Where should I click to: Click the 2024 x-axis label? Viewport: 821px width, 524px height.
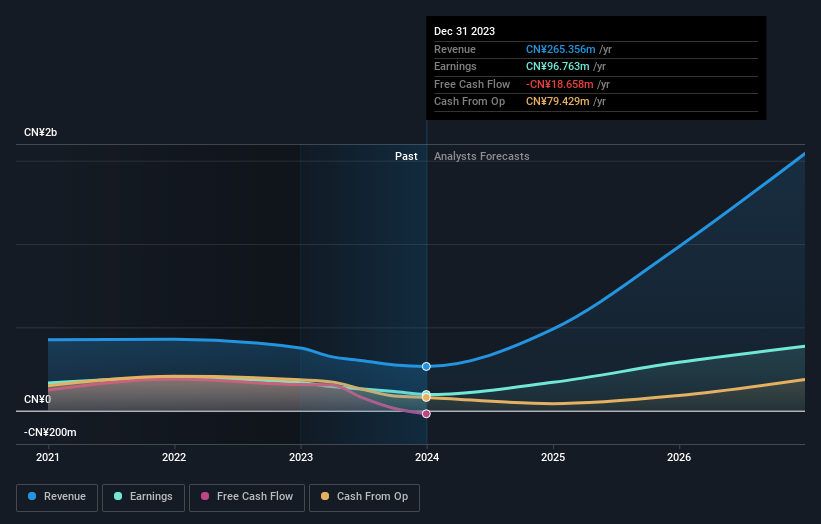(x=427, y=457)
